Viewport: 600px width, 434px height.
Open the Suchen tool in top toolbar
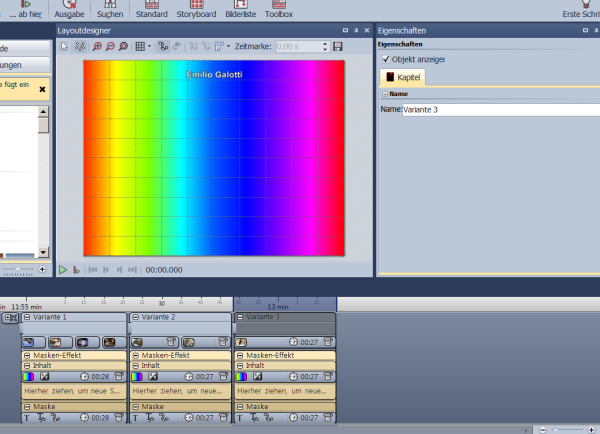point(110,11)
